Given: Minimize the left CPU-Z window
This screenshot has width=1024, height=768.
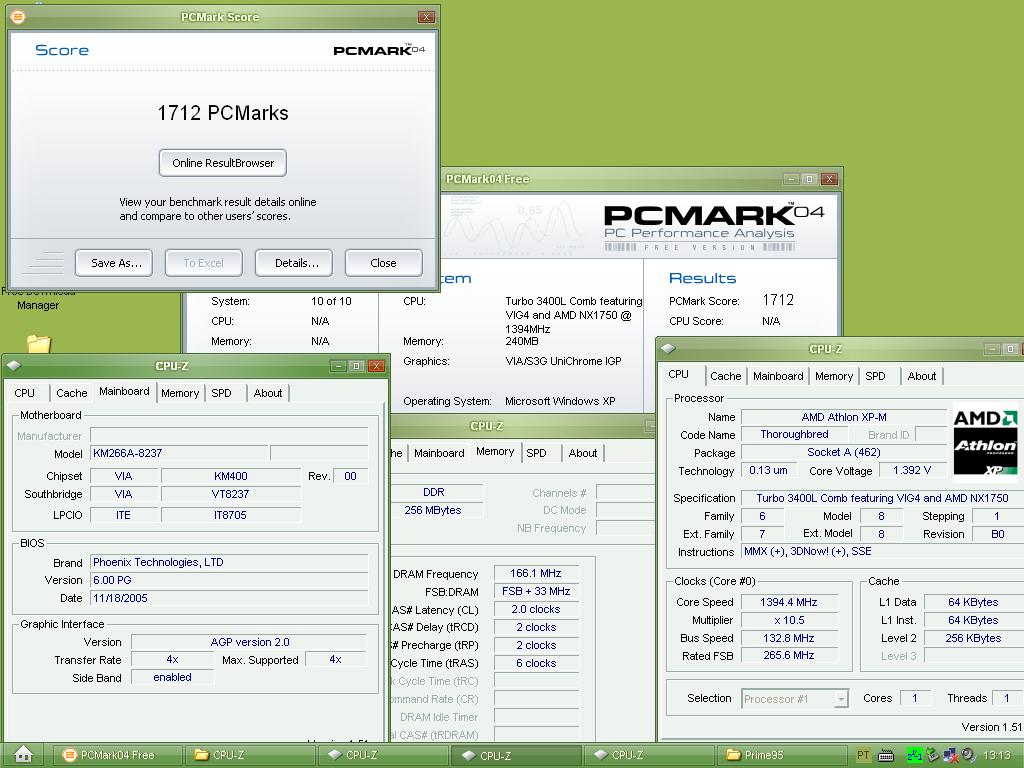Looking at the screenshot, I should pos(338,366).
